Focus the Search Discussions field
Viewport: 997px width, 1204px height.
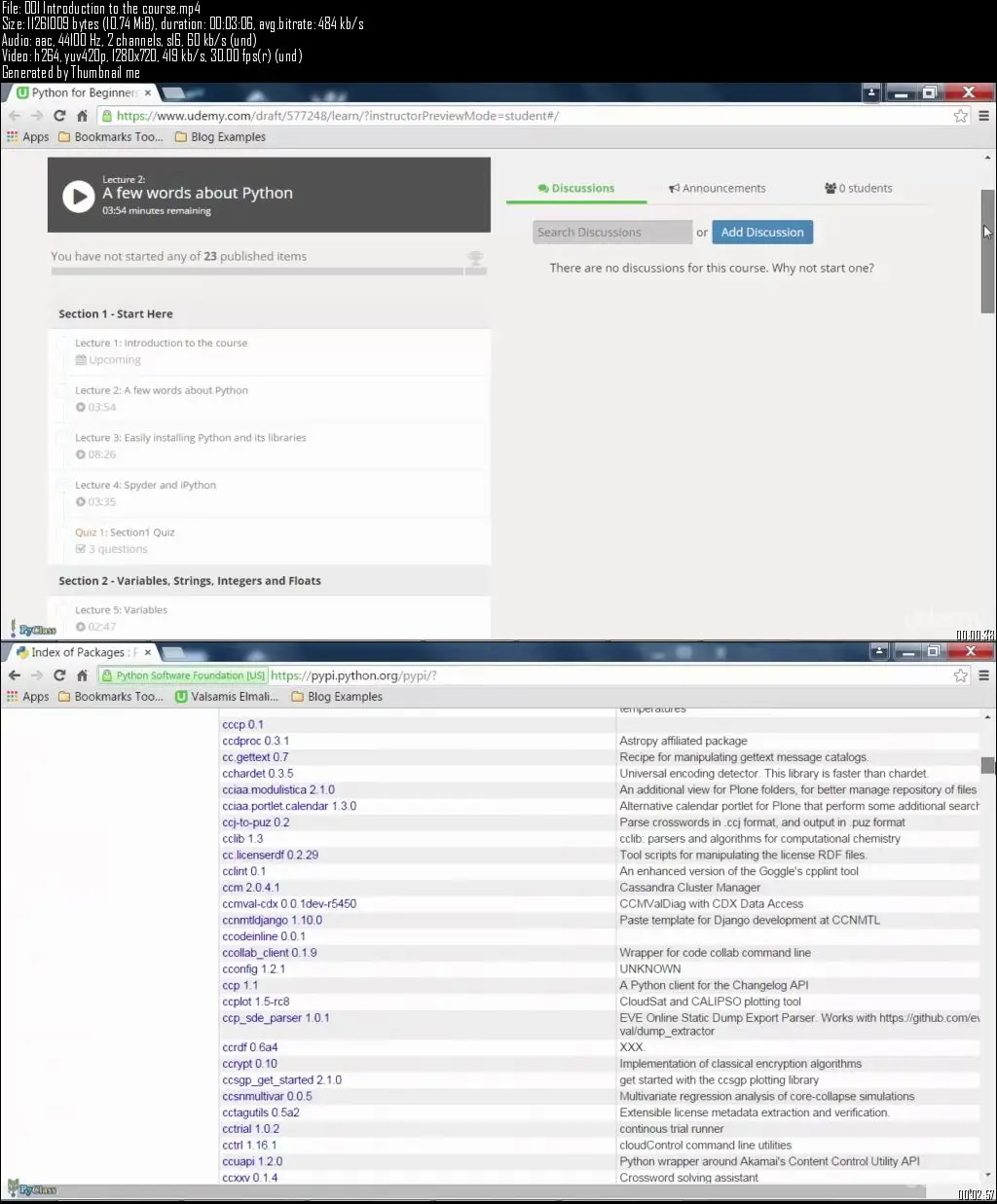pyautogui.click(x=612, y=233)
